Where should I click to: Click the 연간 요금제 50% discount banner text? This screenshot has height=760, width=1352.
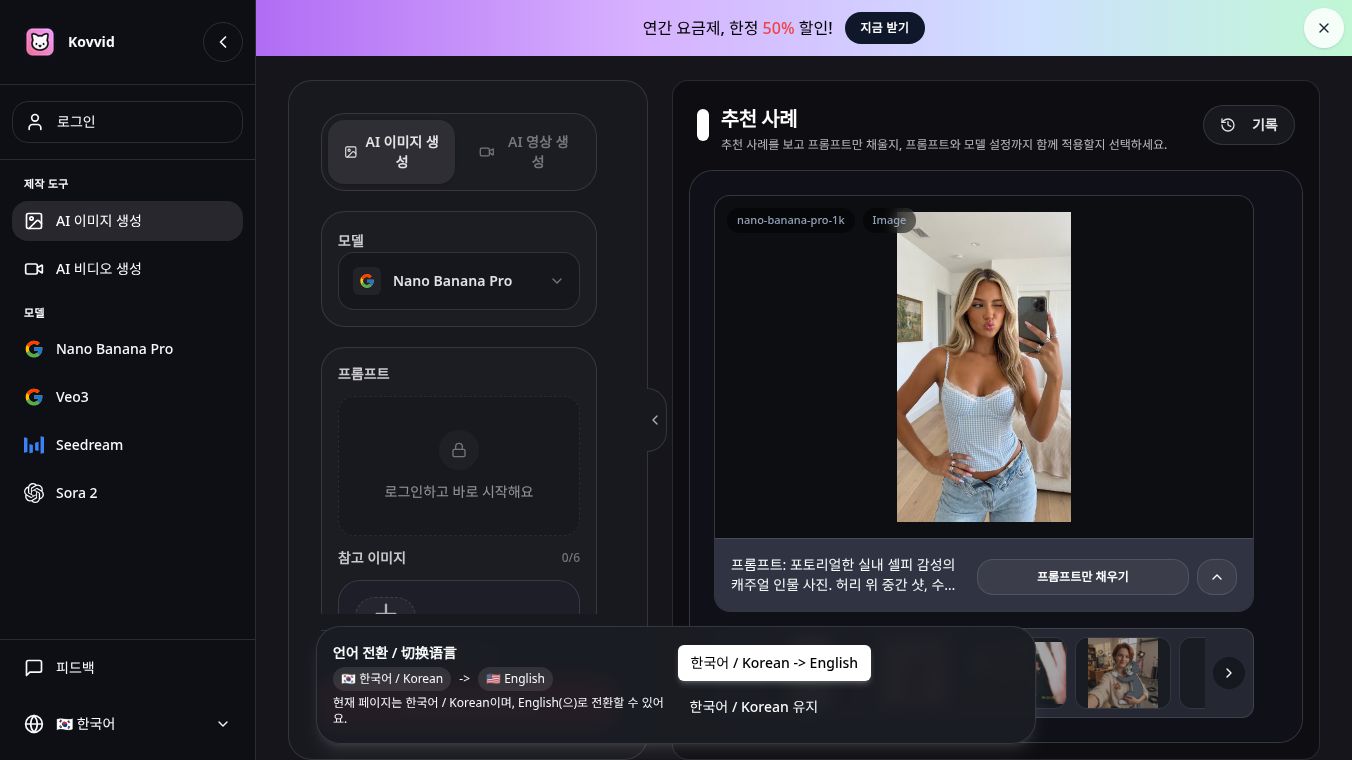[x=738, y=28]
